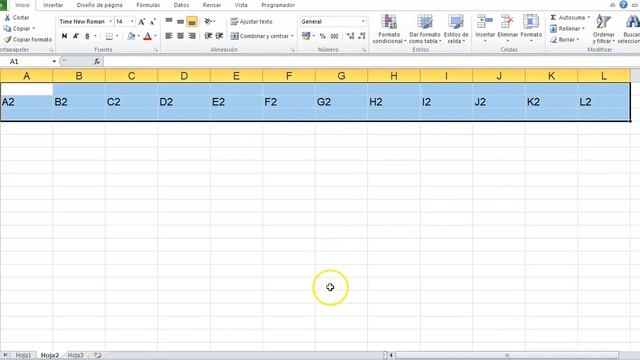Open Fuente dialog launcher
640x360 pixels.
point(156,50)
